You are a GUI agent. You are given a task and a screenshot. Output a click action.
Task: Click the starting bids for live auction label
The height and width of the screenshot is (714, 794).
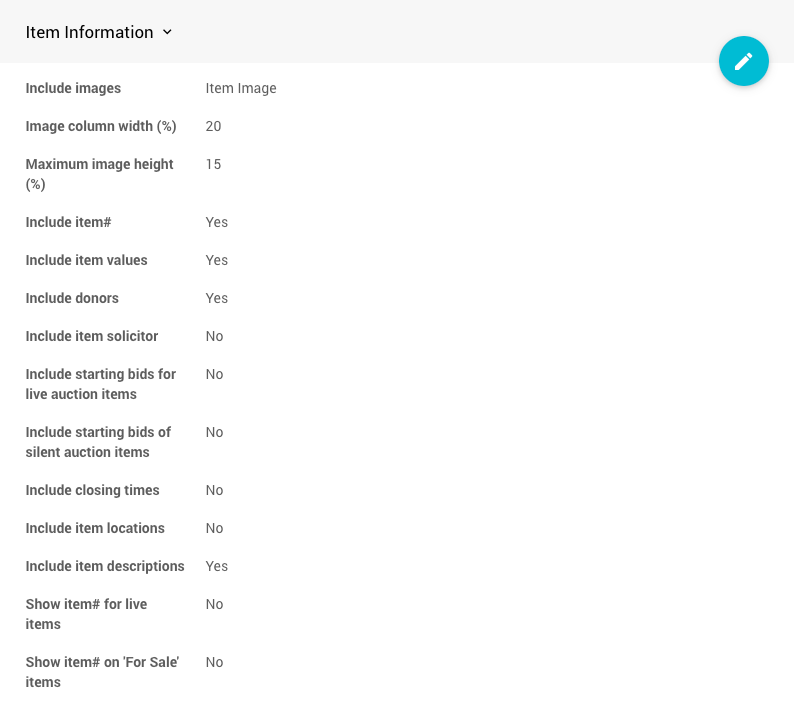click(100, 384)
